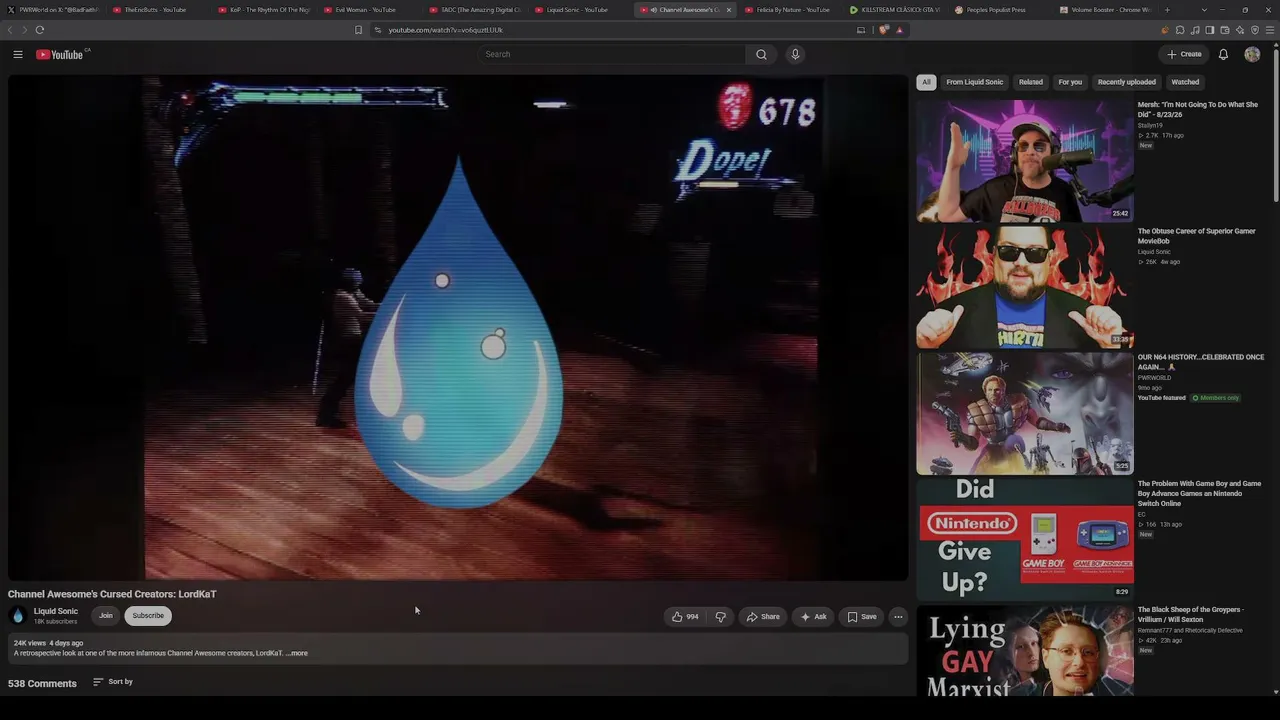Open the Create menu
This screenshot has width=1280, height=720.
1184,54
